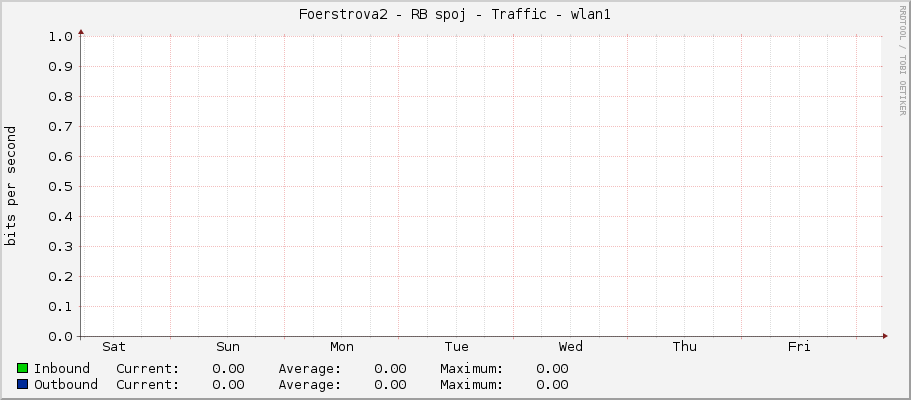Click the Outbound row 'Current:' label
This screenshot has height=400, width=911.
(148, 385)
